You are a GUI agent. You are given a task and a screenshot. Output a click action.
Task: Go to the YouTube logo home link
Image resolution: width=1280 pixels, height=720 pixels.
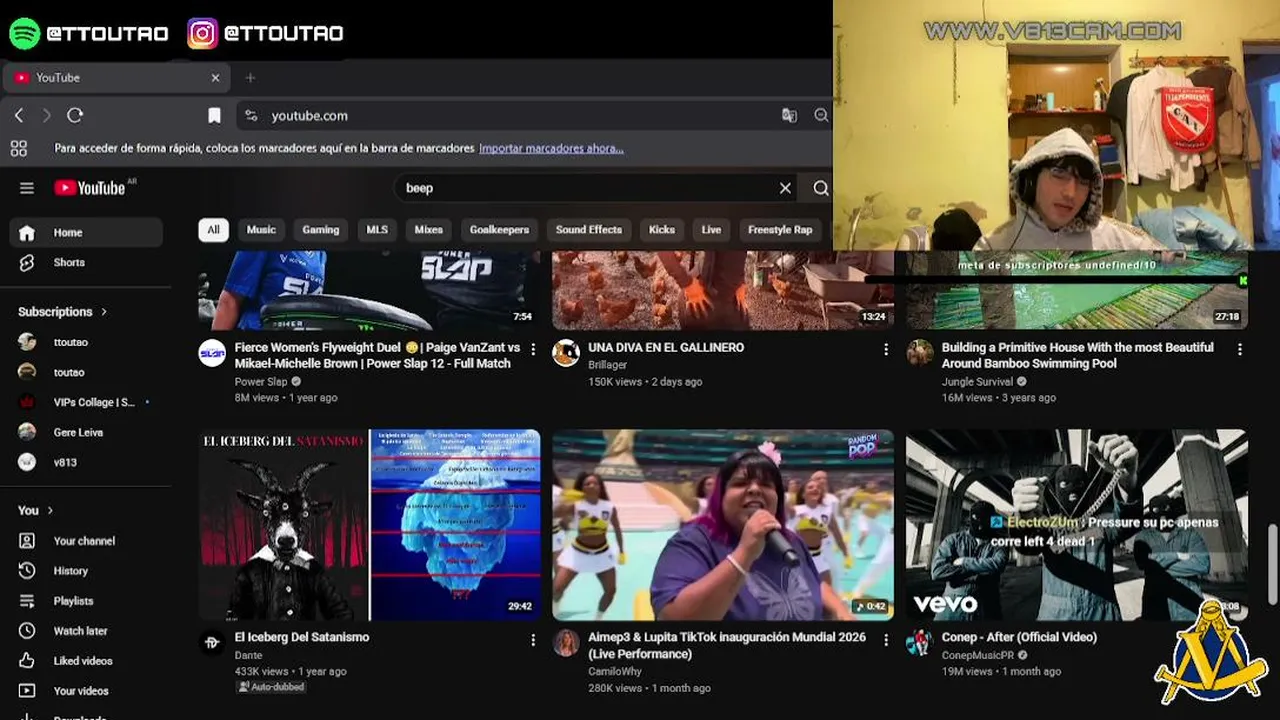(90, 188)
